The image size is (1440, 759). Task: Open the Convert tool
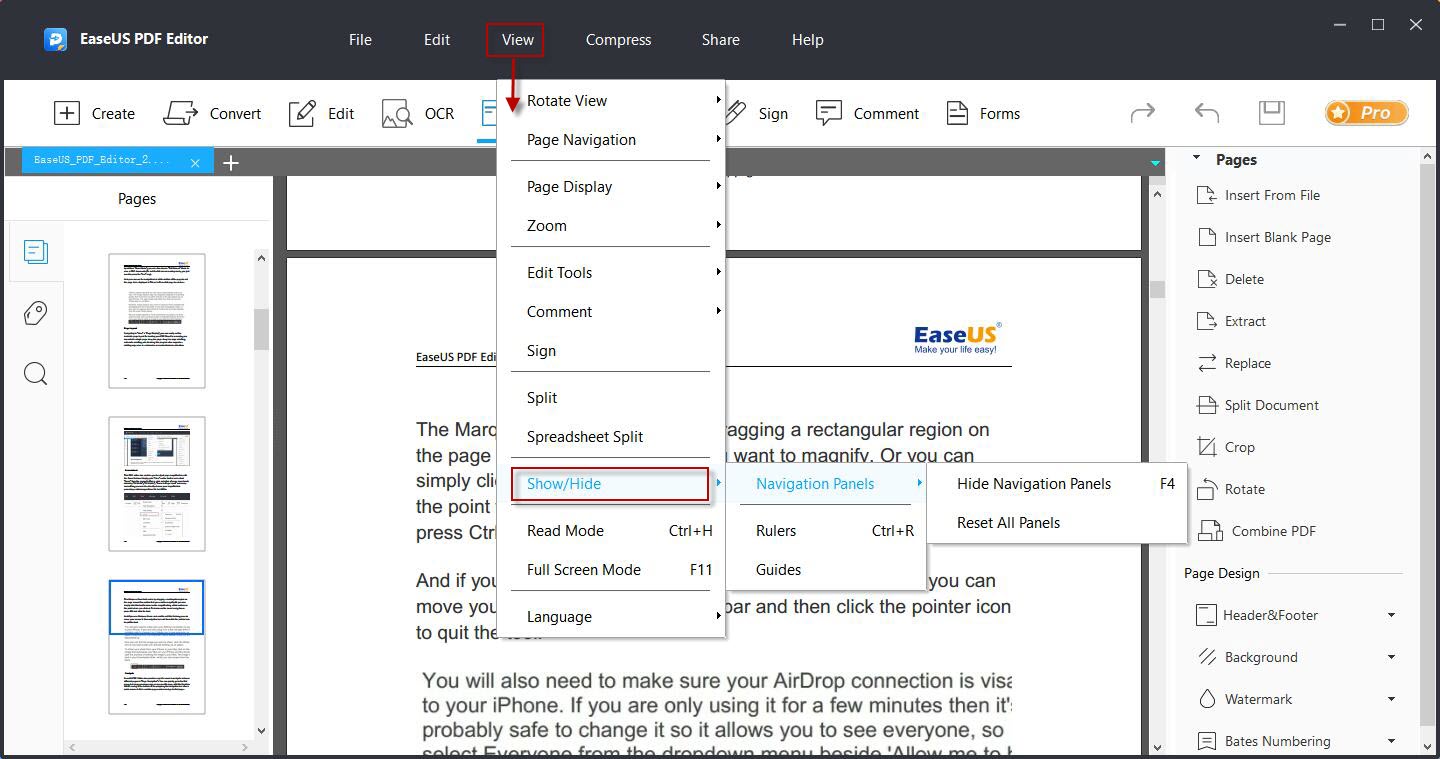click(x=212, y=113)
